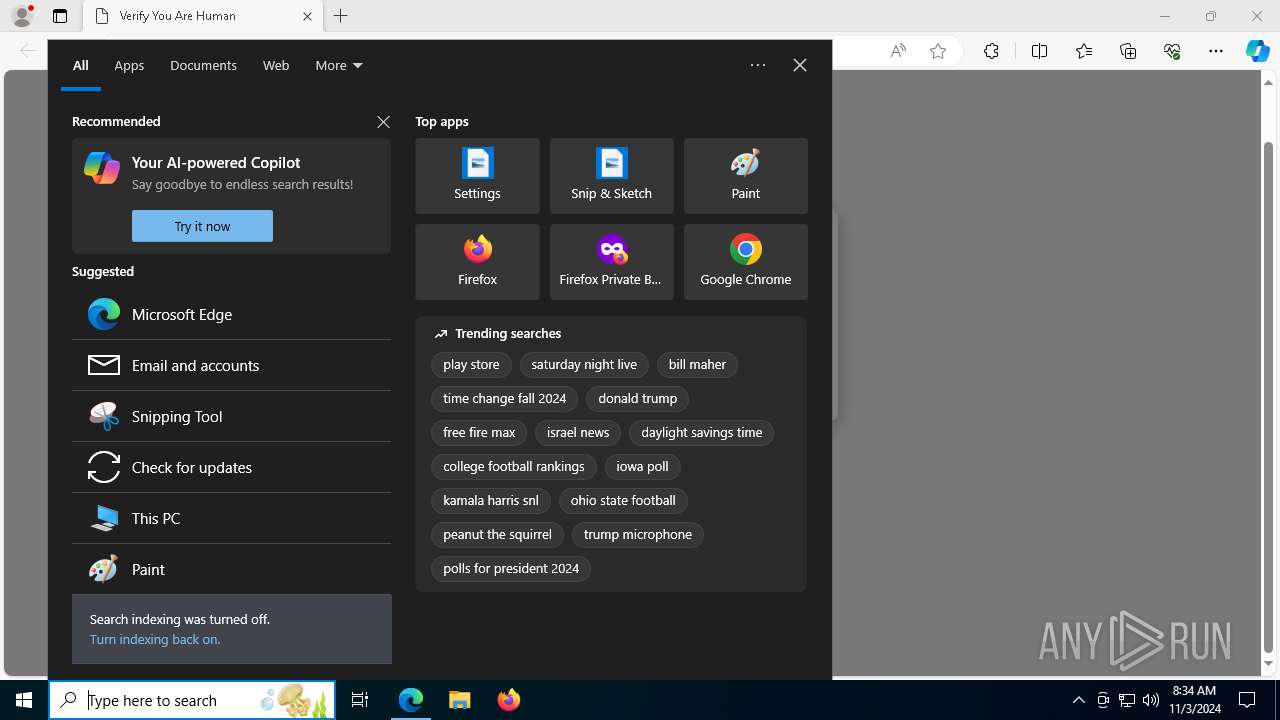This screenshot has width=1280, height=720.
Task: Search trending 'donald trump'
Action: (x=637, y=399)
